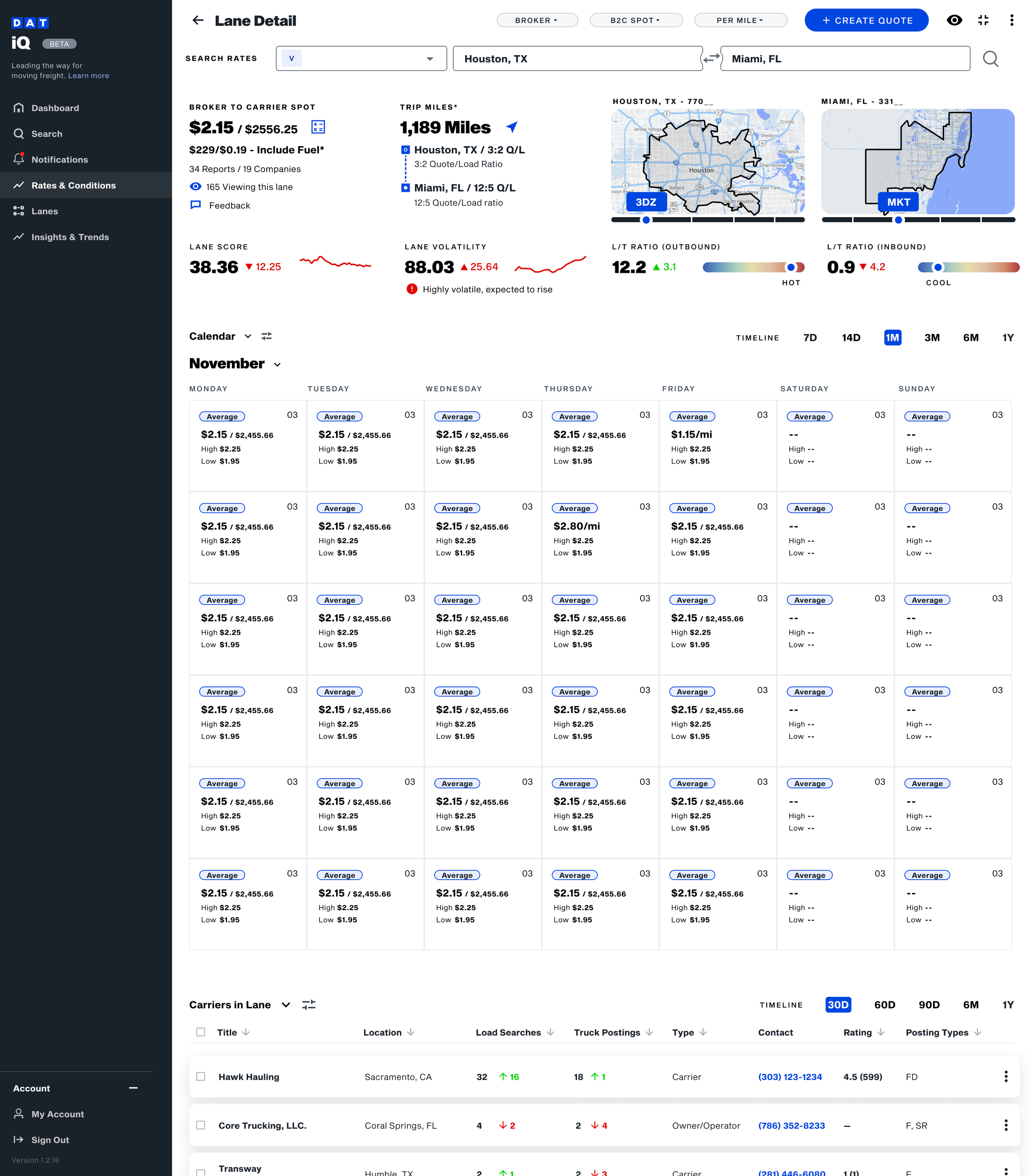This screenshot has width=1032, height=1176.
Task: Select the checkbox for Hawk Hauling
Action: pos(201,1077)
